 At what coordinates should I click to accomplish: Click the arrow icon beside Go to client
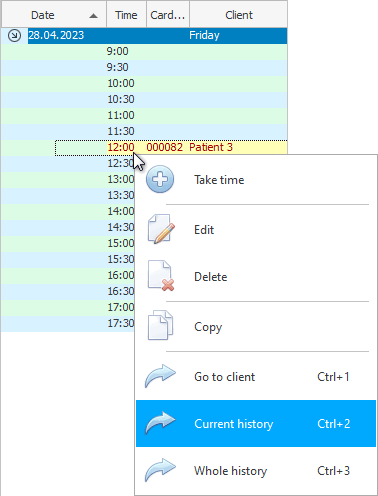160,376
